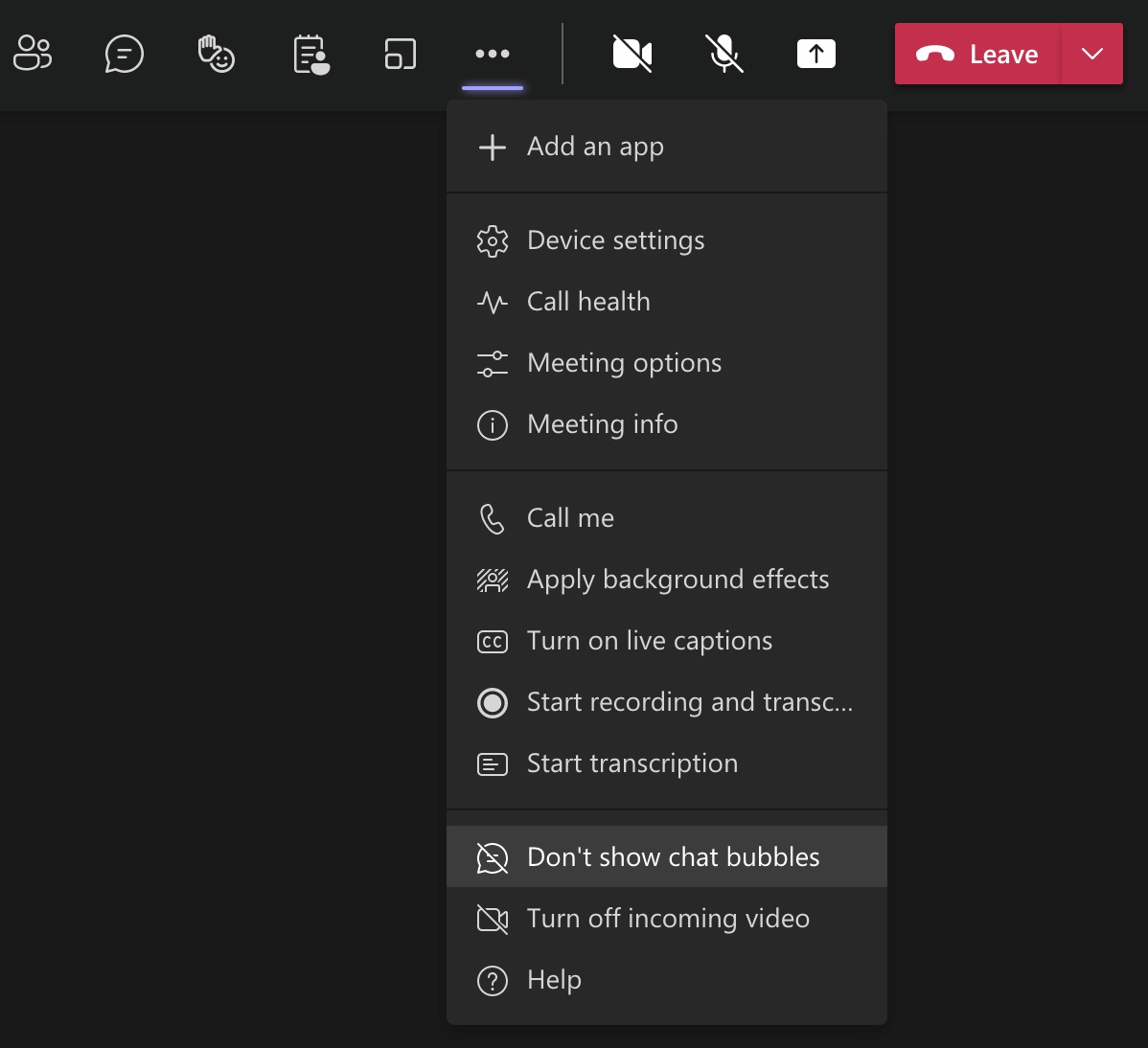Select Apply background effects
This screenshot has width=1148, height=1048.
pyautogui.click(x=667, y=580)
